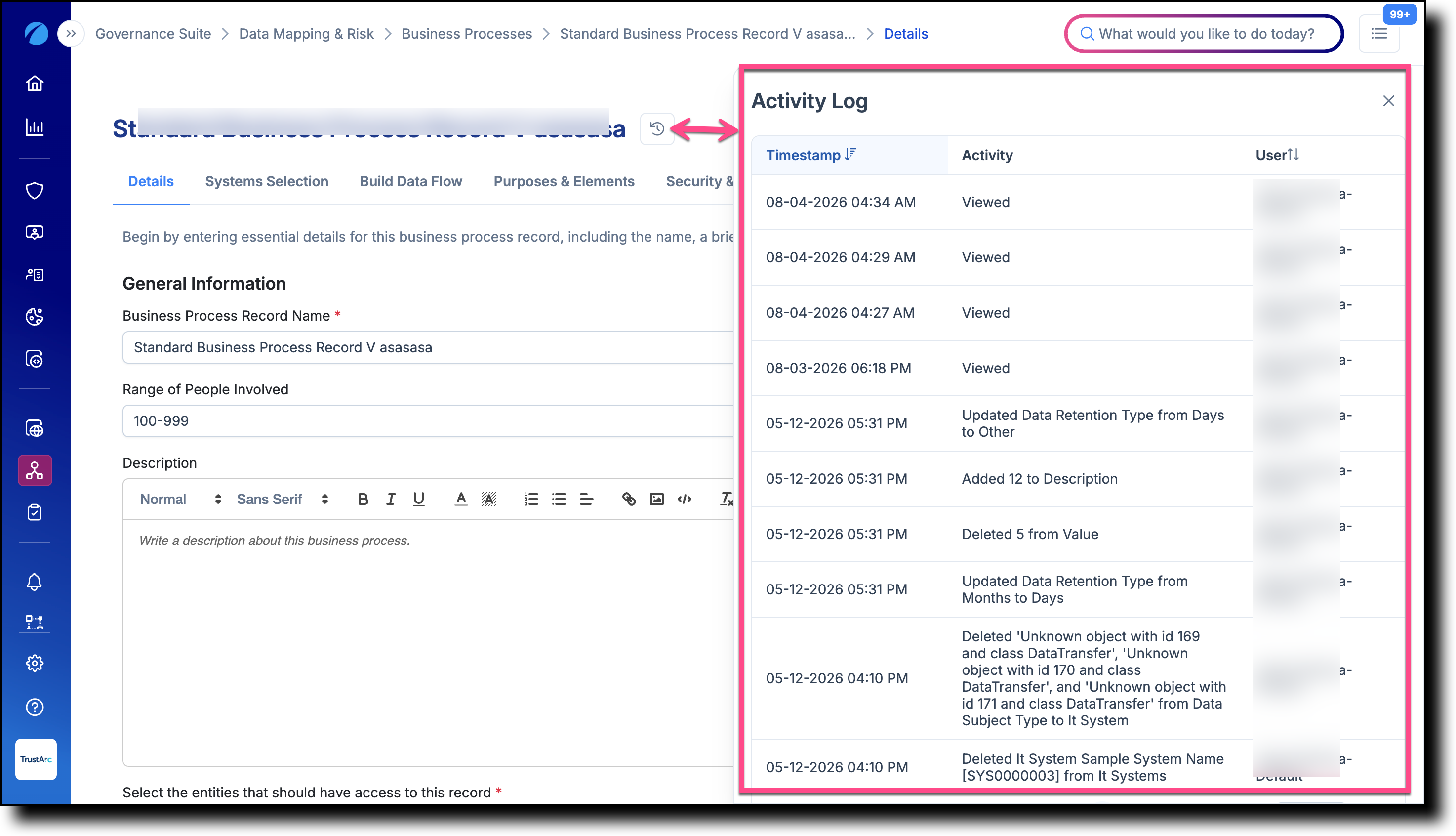
Task: Open the text alignment option
Action: click(587, 499)
